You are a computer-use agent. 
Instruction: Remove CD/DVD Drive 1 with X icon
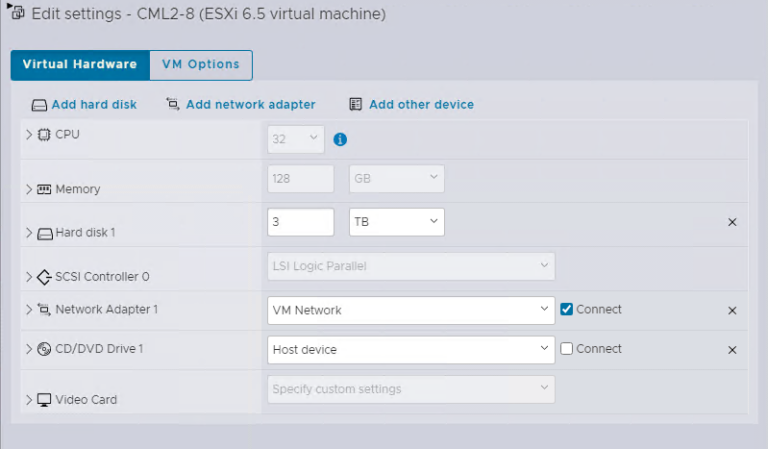pyautogui.click(x=732, y=350)
